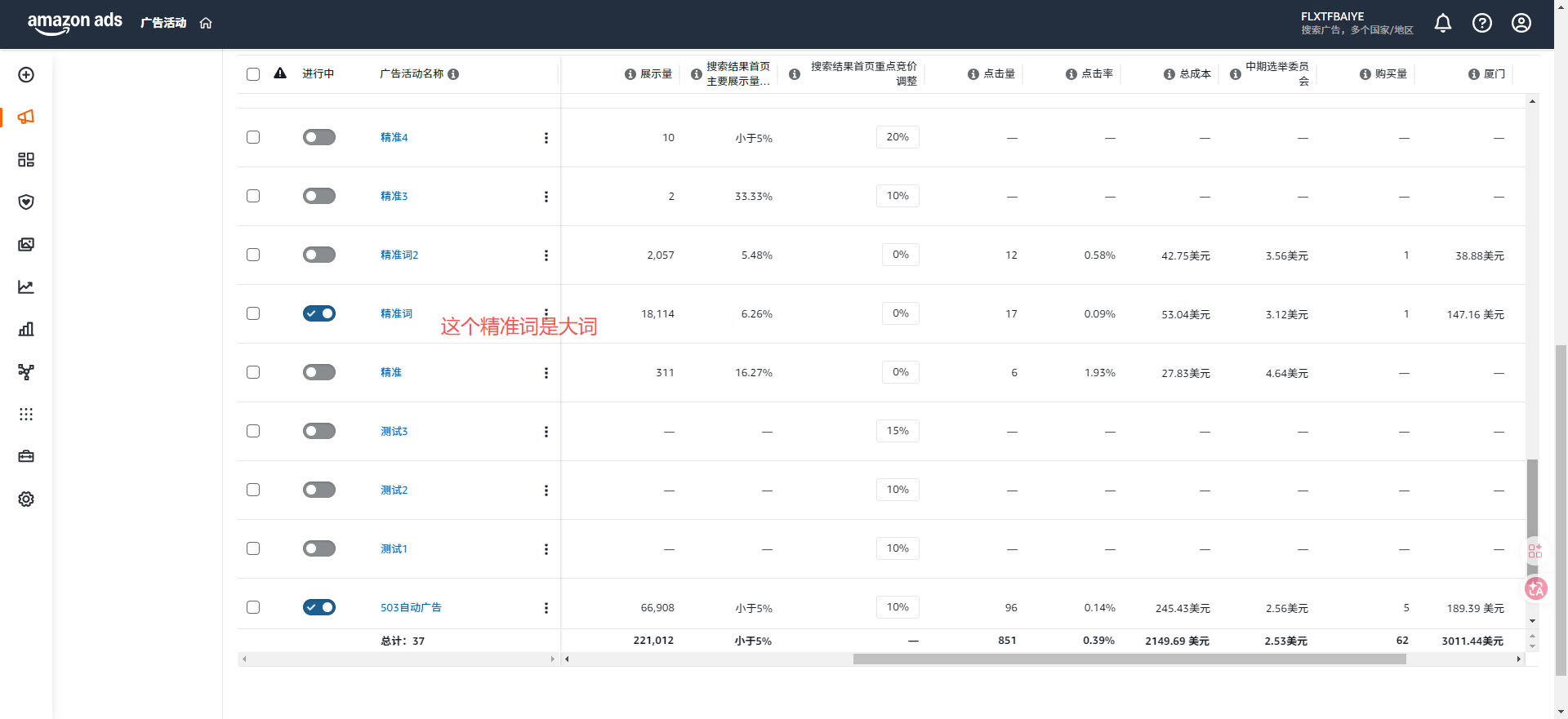Toggle off the 精准词 campaign switch
Screen dimensions: 1568x719
click(x=319, y=313)
